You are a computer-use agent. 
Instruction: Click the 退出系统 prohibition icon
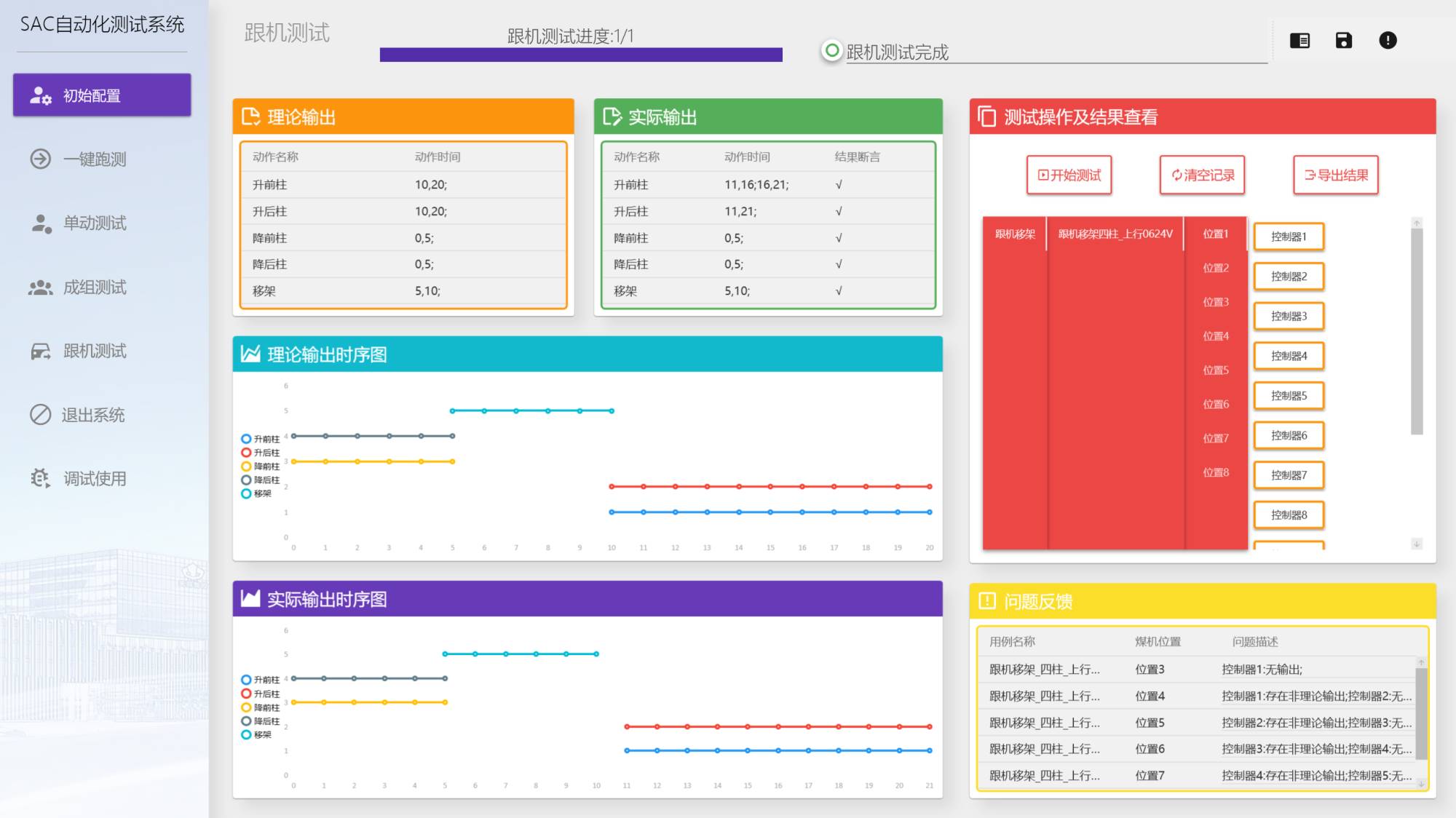tap(40, 415)
